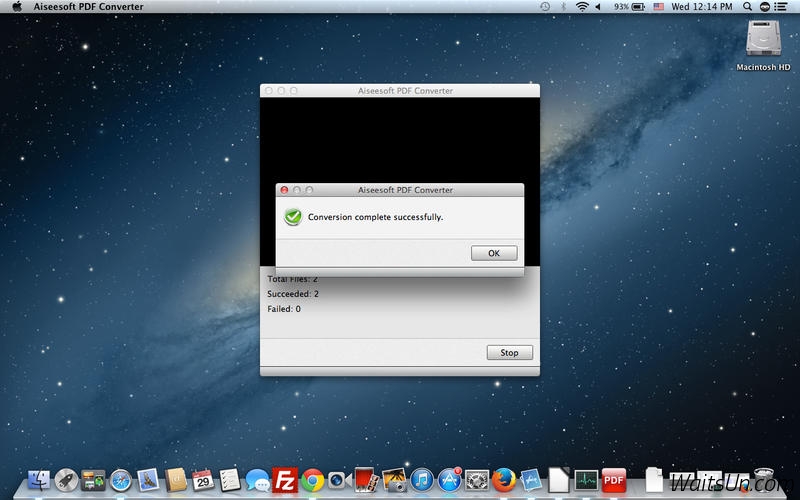The height and width of the screenshot is (500, 800).
Task: Open Mission Control in the dock
Action: click(93, 481)
